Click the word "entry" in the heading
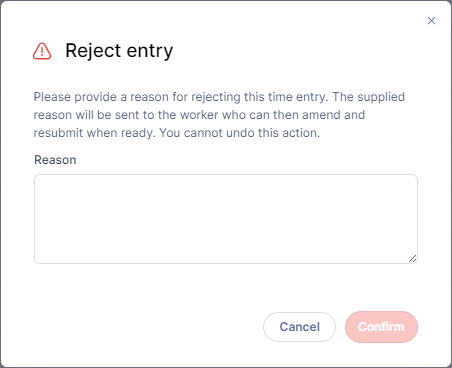The width and height of the screenshot is (452, 368). 150,52
